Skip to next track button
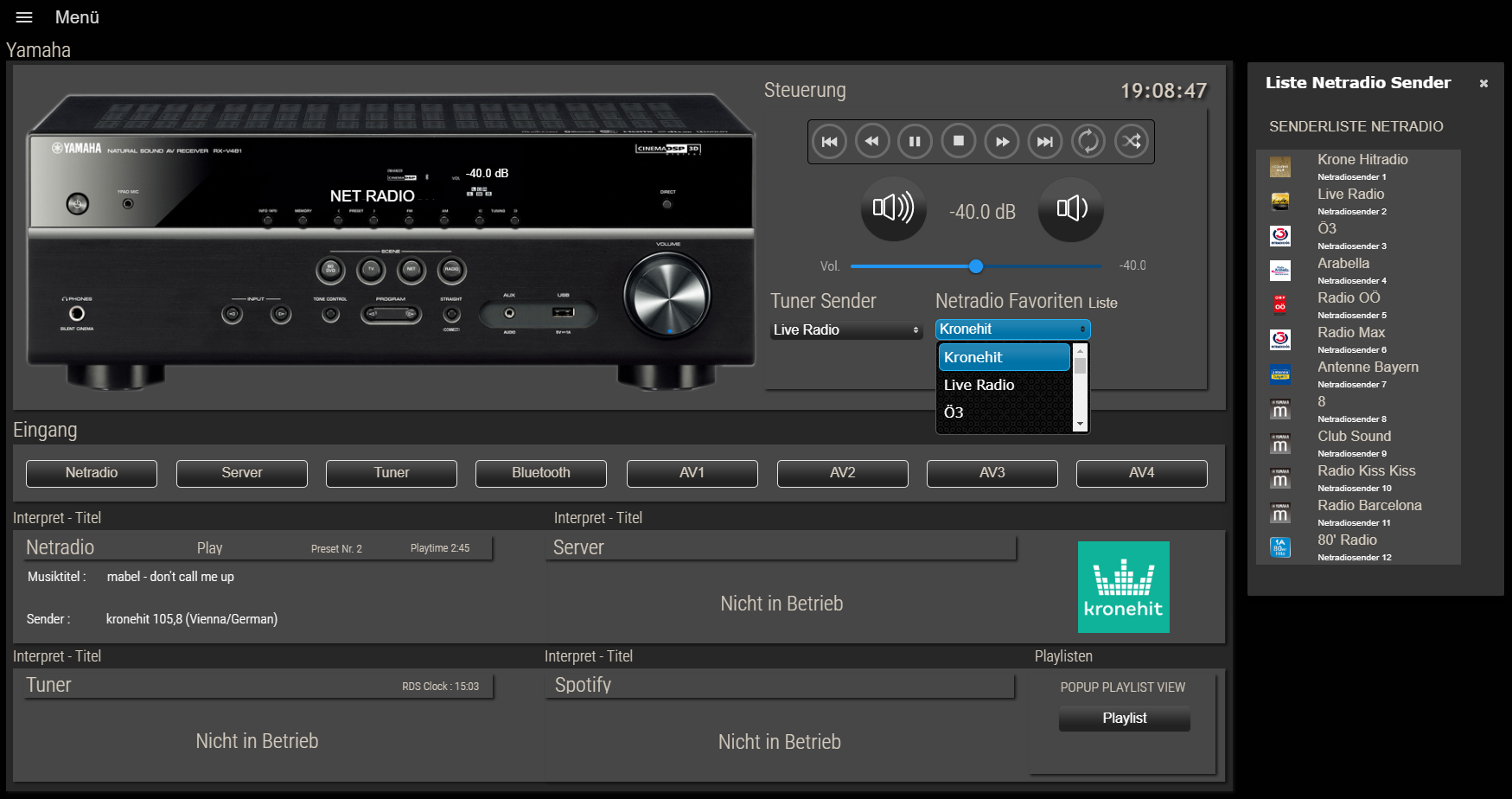Image resolution: width=1512 pixels, height=799 pixels. pyautogui.click(x=1045, y=141)
